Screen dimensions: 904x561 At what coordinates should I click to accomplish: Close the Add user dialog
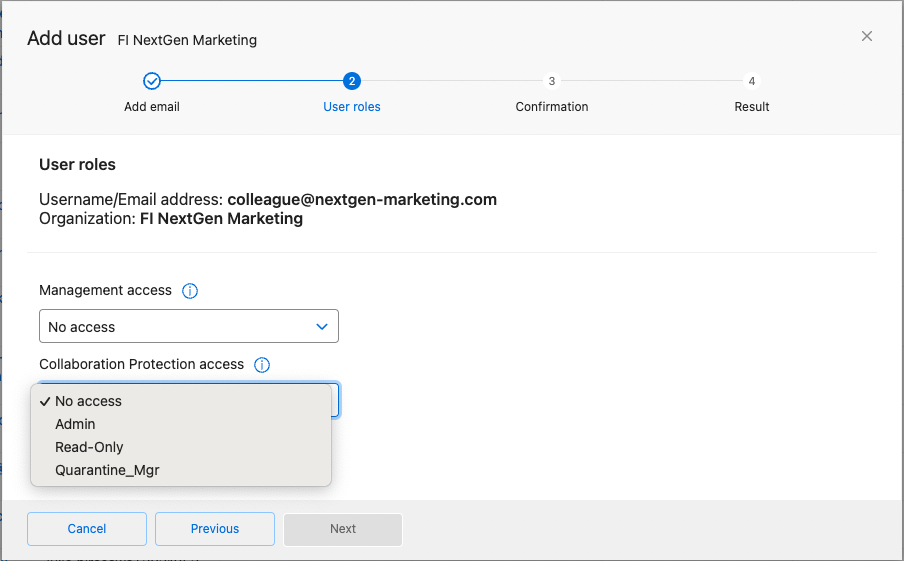point(867,36)
